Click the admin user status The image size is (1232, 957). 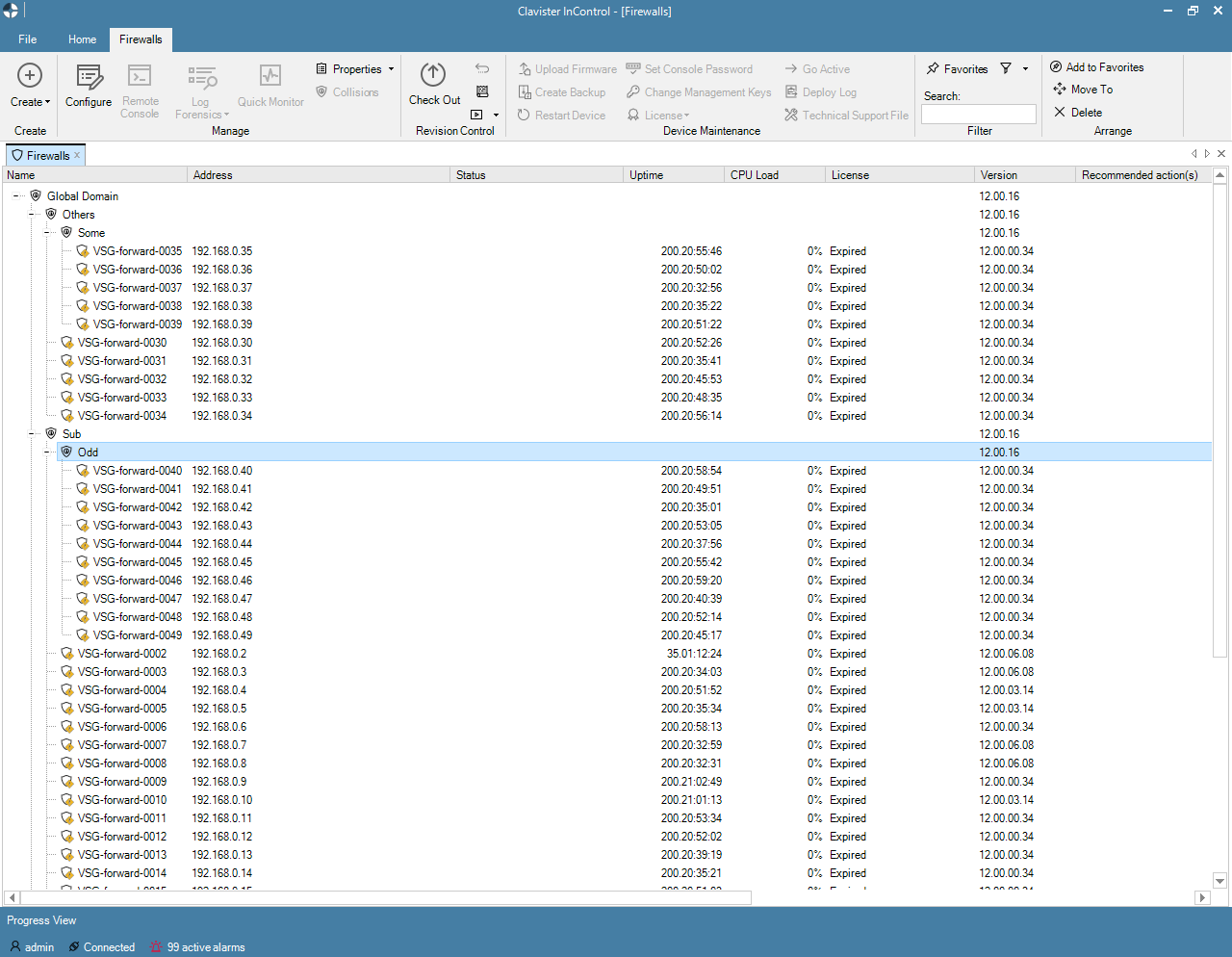(x=32, y=947)
